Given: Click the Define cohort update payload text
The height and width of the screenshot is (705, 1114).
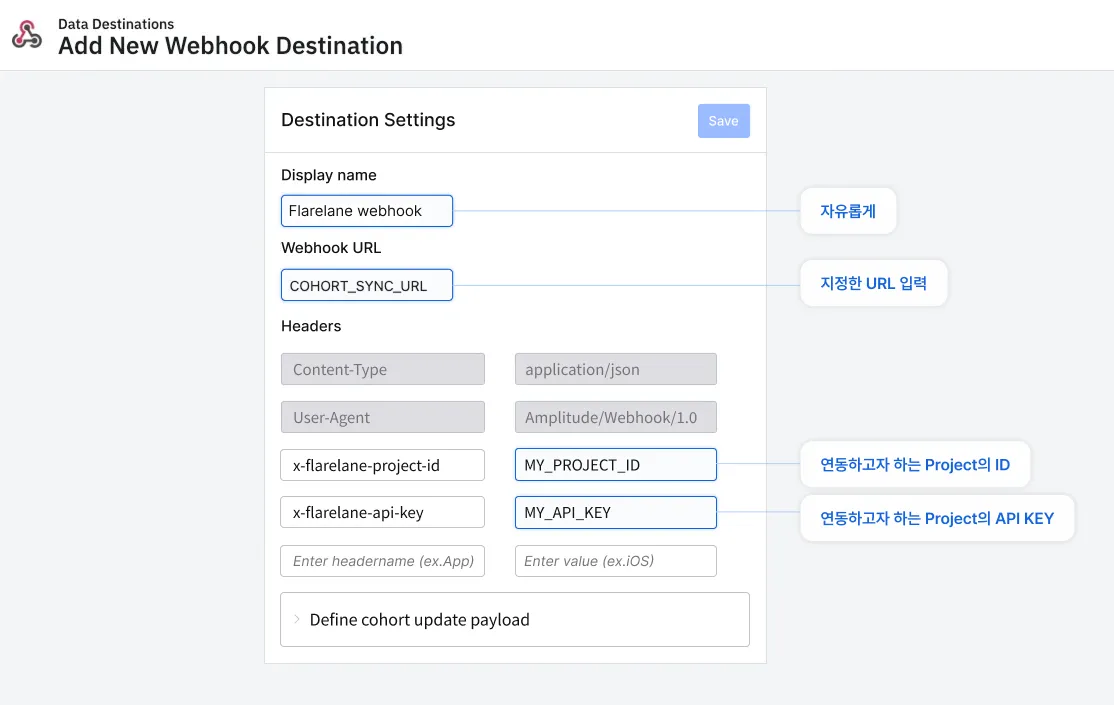Looking at the screenshot, I should pyautogui.click(x=420, y=620).
